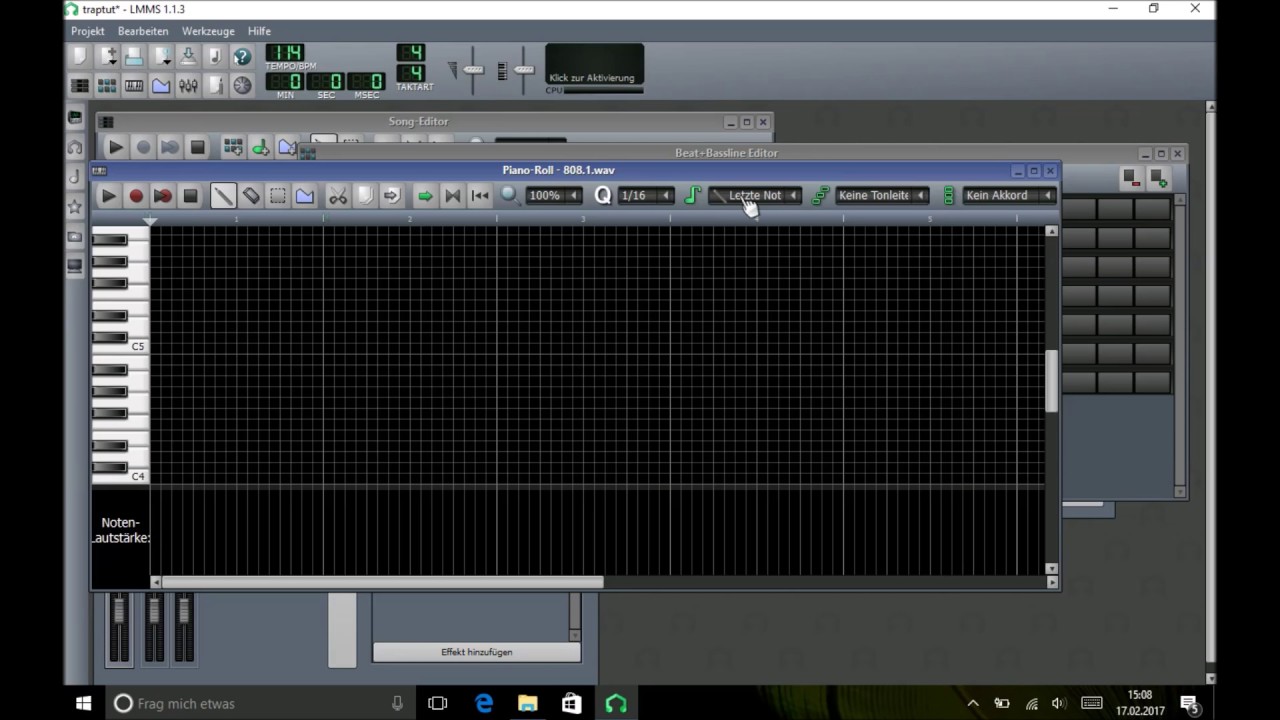Jump to start in Piano-Roll
This screenshot has width=1280, height=720.
pyautogui.click(x=480, y=196)
